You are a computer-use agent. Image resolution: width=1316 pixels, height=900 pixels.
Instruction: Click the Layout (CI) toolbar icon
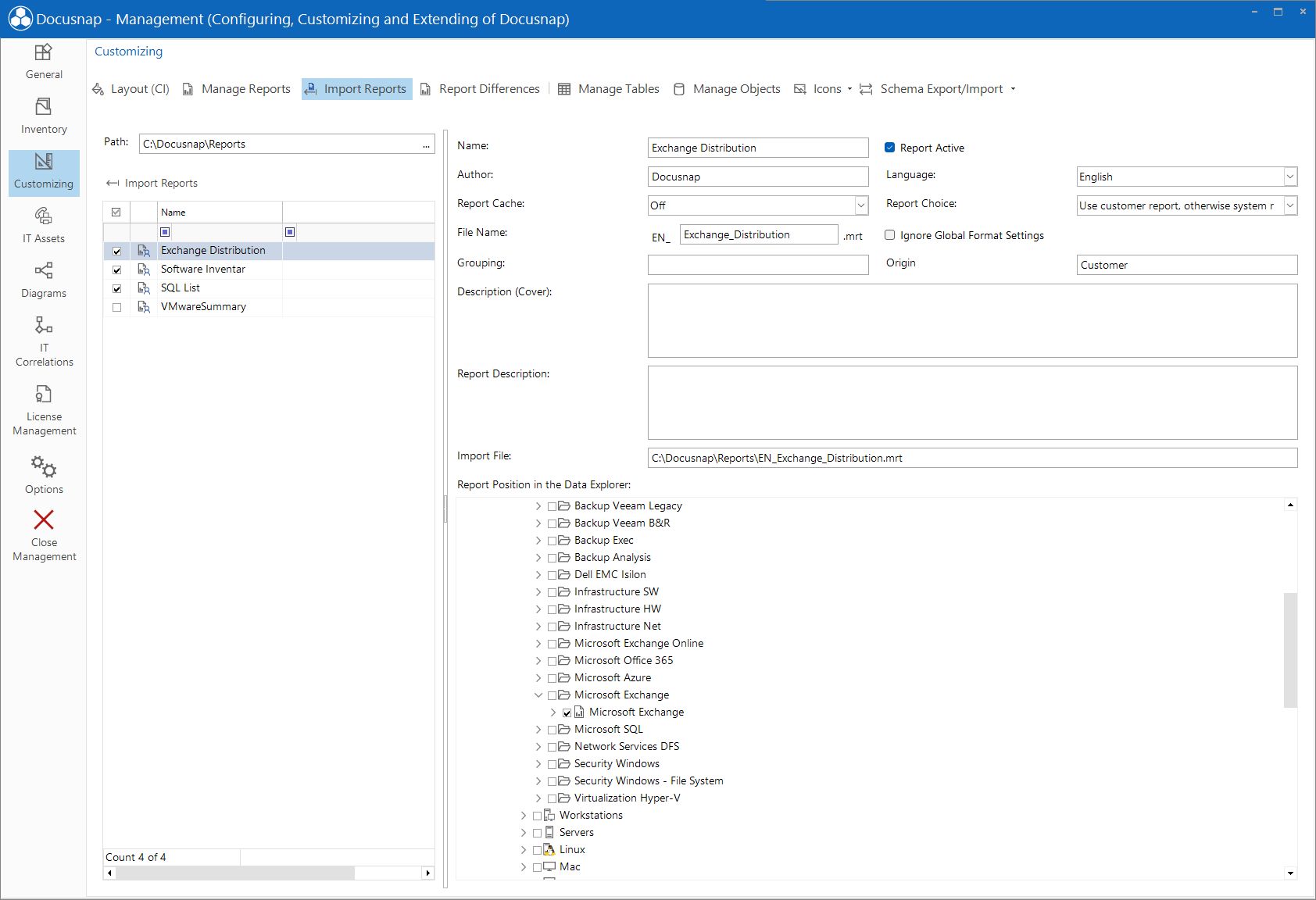[98, 89]
